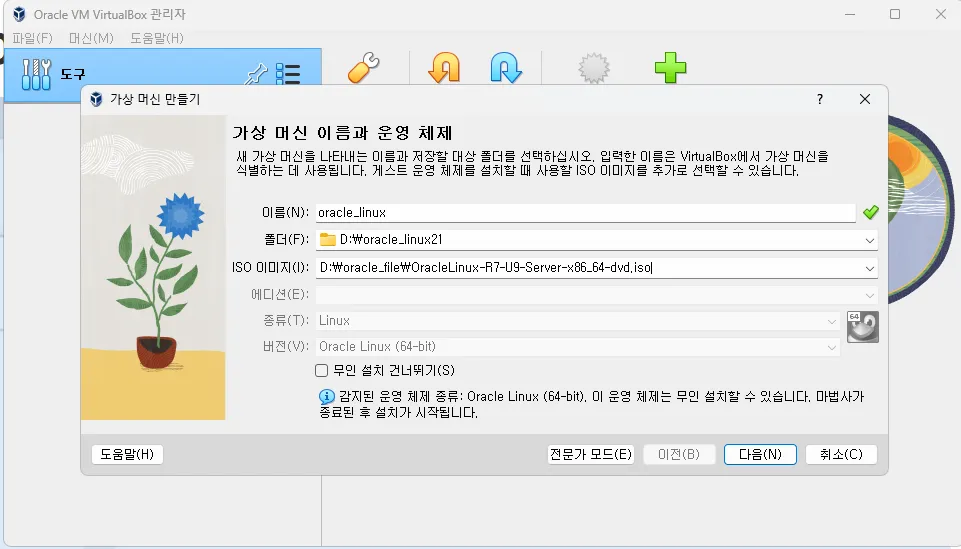Select the Tools (도구) item
Screen dimensions: 961x549
click(x=162, y=74)
